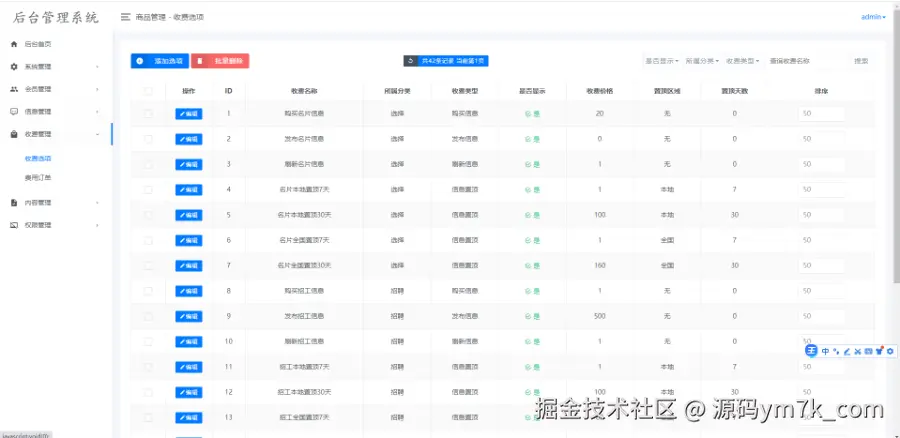Click 编辑 for row 购买名片信息
The width and height of the screenshot is (900, 438).
coord(189,114)
